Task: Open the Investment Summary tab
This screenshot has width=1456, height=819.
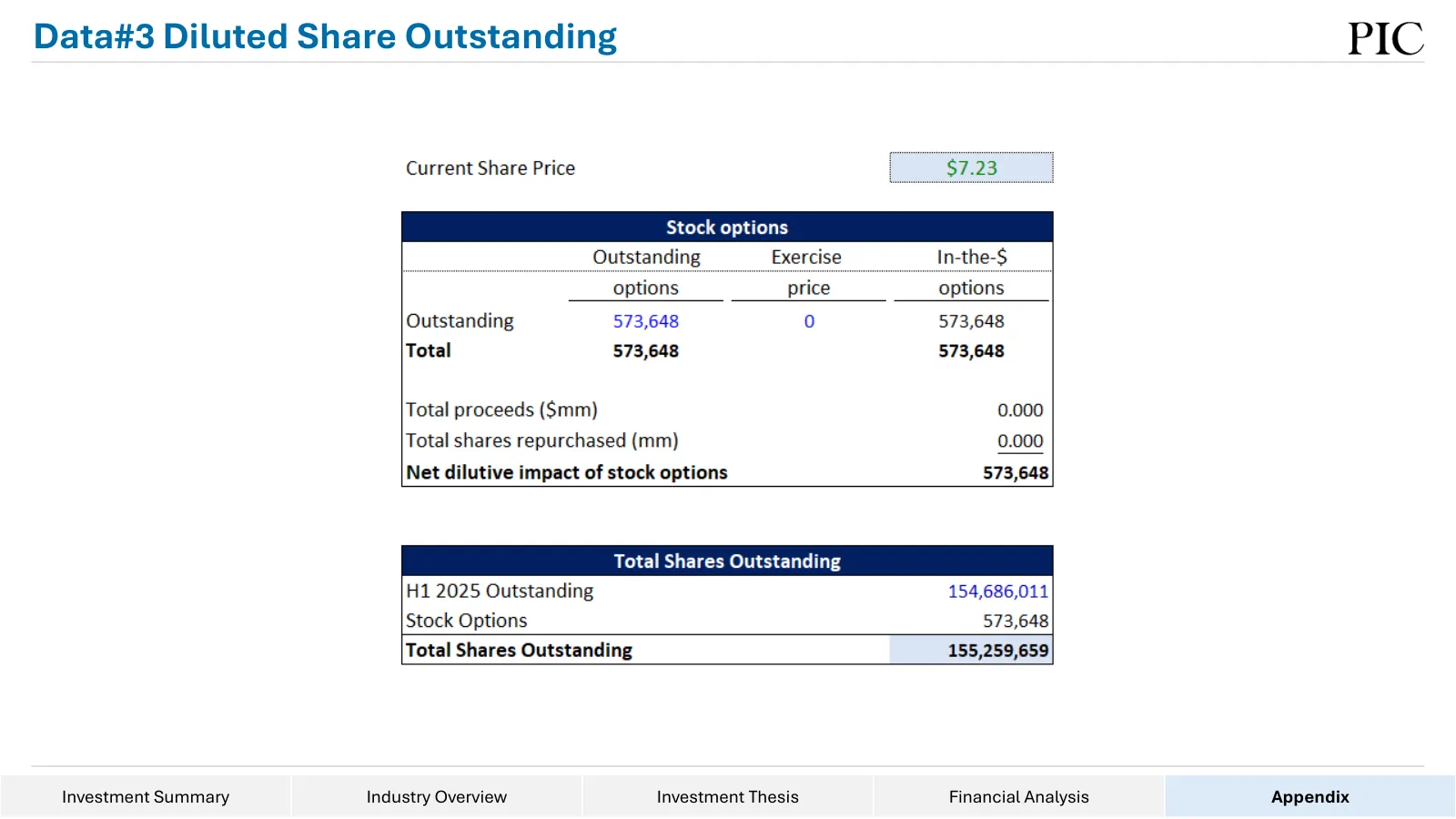Action: (x=146, y=796)
